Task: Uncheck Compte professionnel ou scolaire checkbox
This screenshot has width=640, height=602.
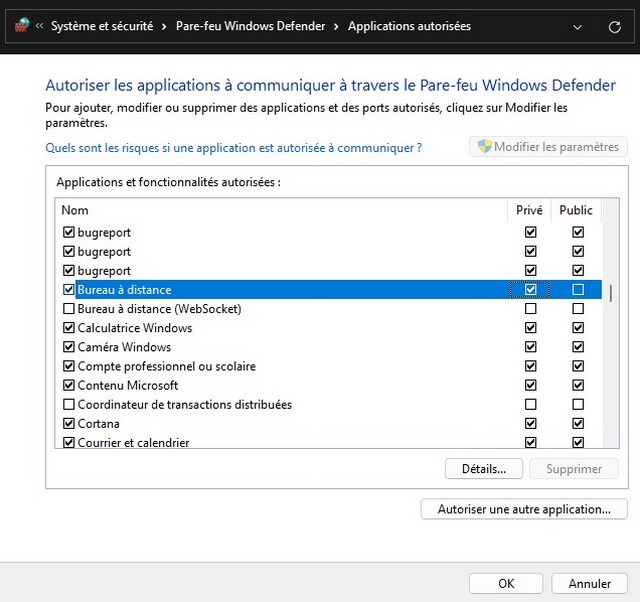Action: pos(69,366)
